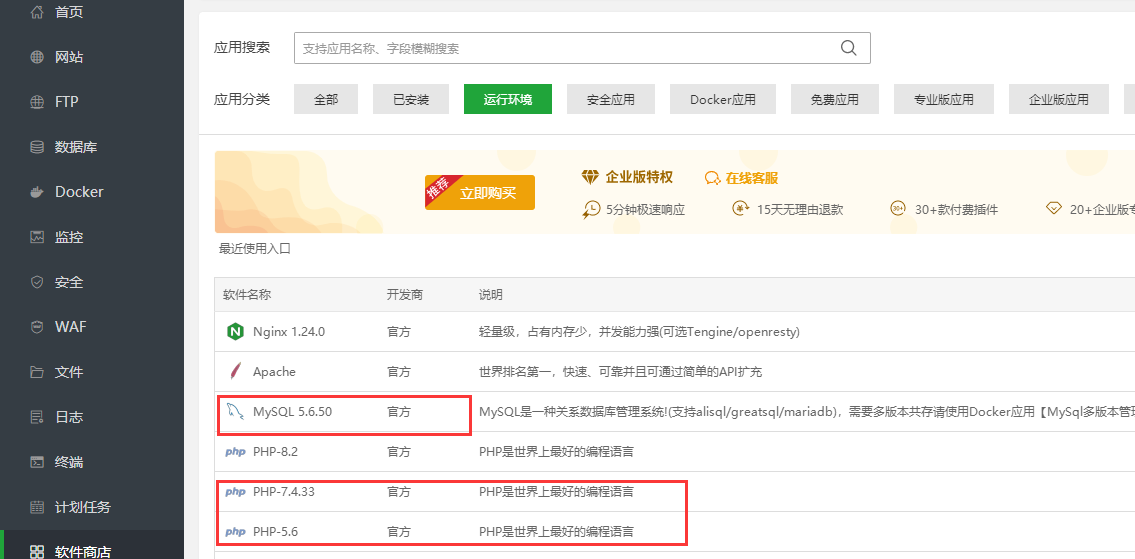Click the 说明 column header
Image resolution: width=1135 pixels, height=559 pixels.
[491, 295]
